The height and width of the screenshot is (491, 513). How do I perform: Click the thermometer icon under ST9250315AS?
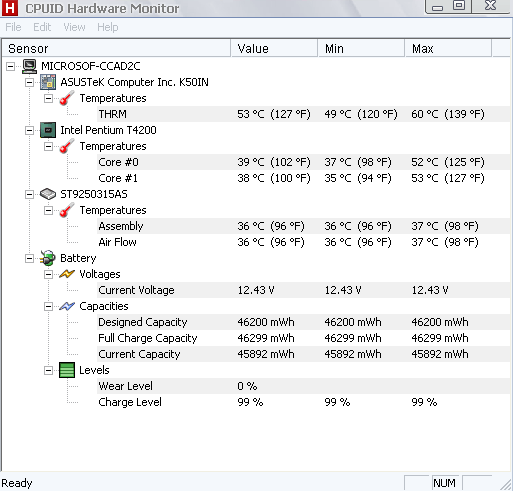tap(67, 210)
